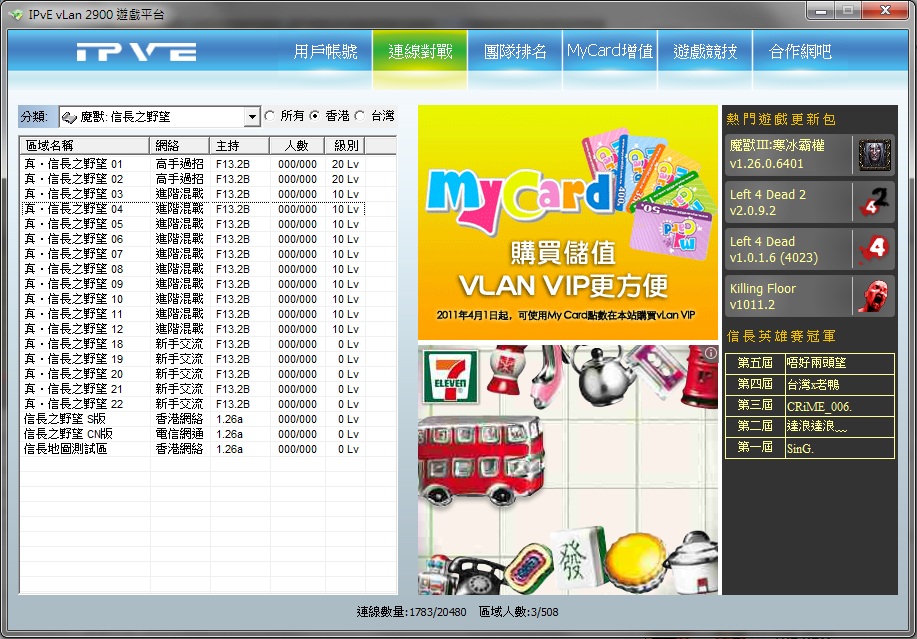Viewport: 917px width, 639px height.
Task: Click the info icon on 7-Eleven ad
Action: (710, 353)
